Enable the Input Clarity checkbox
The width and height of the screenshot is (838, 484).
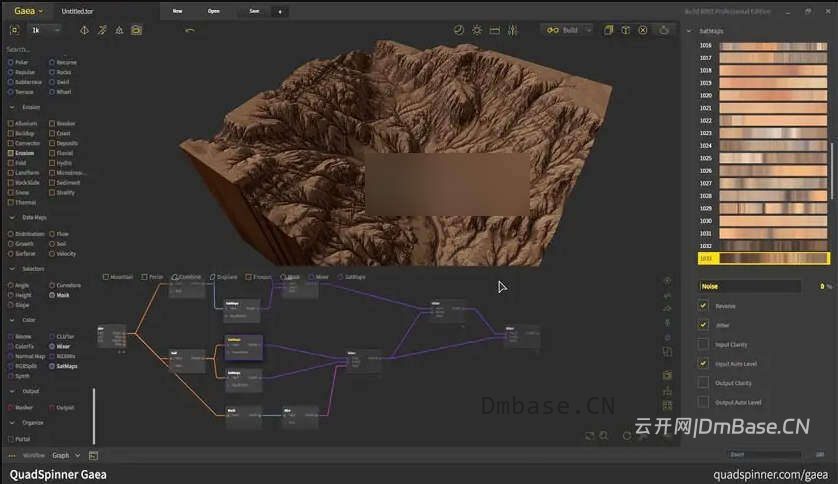click(x=703, y=344)
